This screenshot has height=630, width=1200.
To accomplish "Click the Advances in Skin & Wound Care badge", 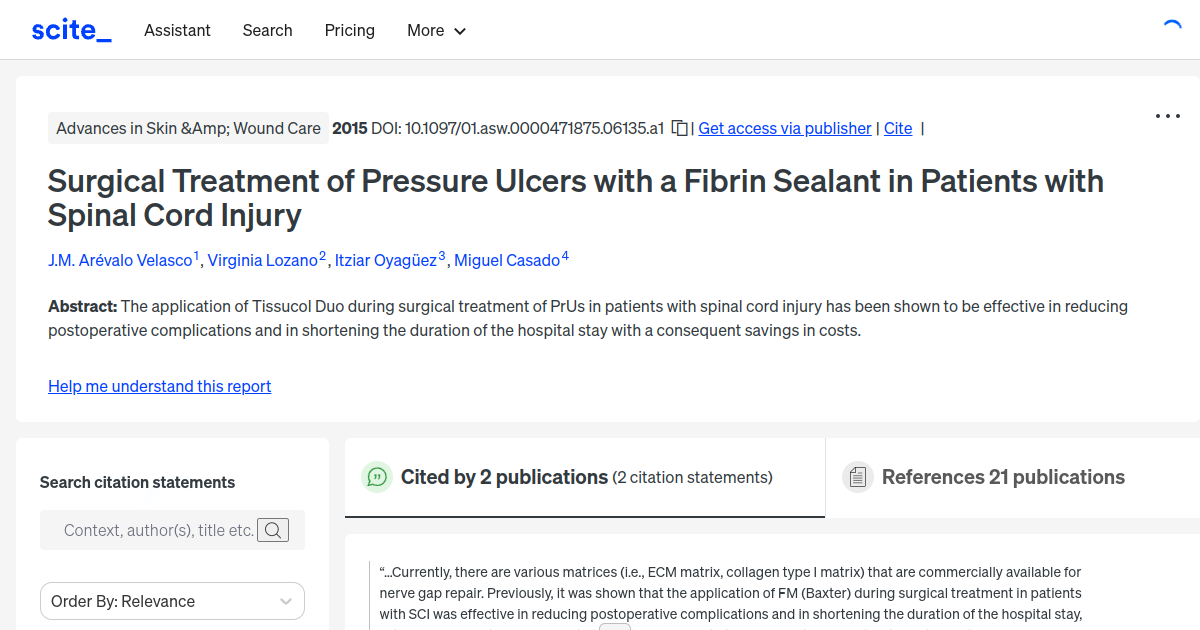I will coord(188,128).
